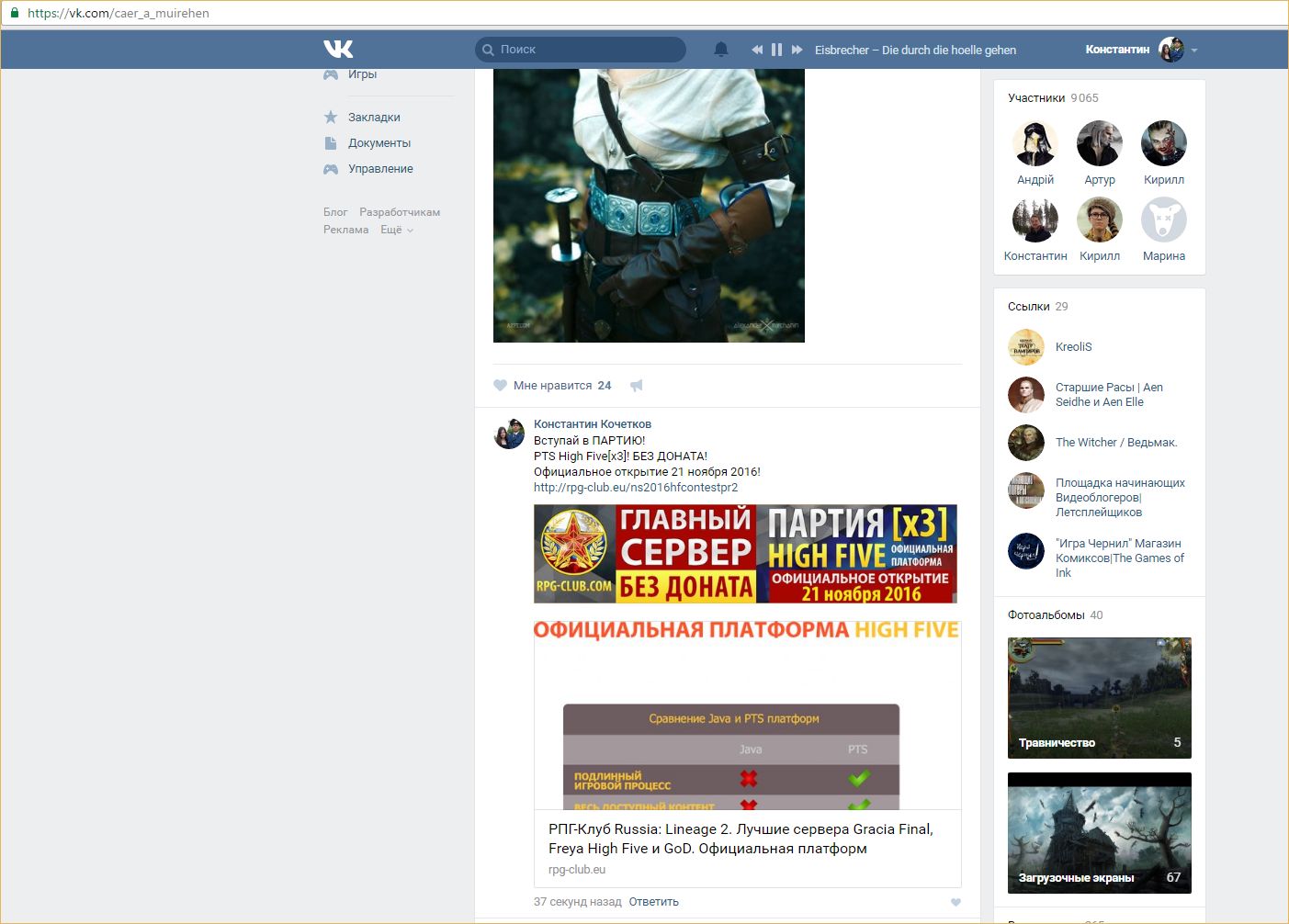
Task: Click the Видеоблогеров community icon
Action: (x=1026, y=490)
